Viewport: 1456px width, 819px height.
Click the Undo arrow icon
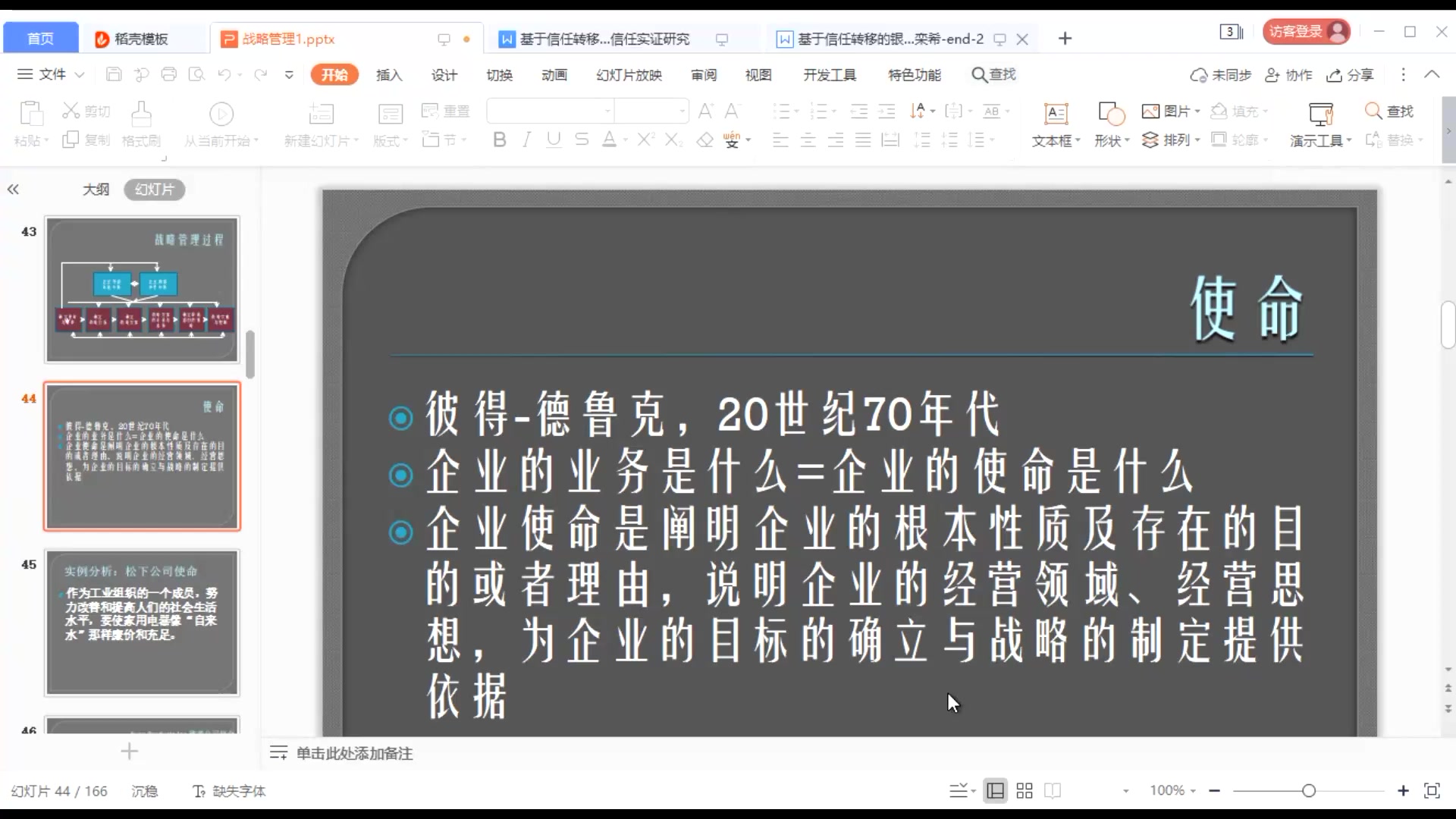[224, 74]
